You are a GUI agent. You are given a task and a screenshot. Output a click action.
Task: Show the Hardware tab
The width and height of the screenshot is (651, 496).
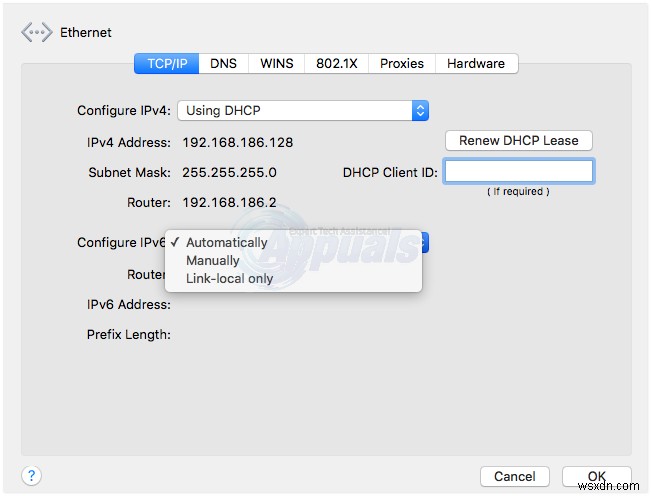pos(476,64)
